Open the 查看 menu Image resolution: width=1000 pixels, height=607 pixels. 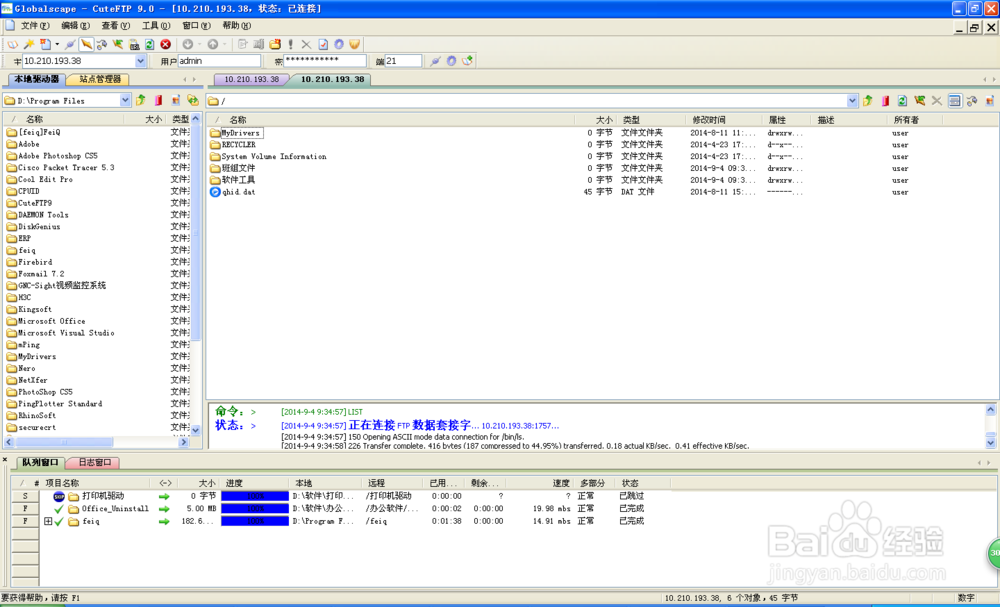[x=115, y=26]
